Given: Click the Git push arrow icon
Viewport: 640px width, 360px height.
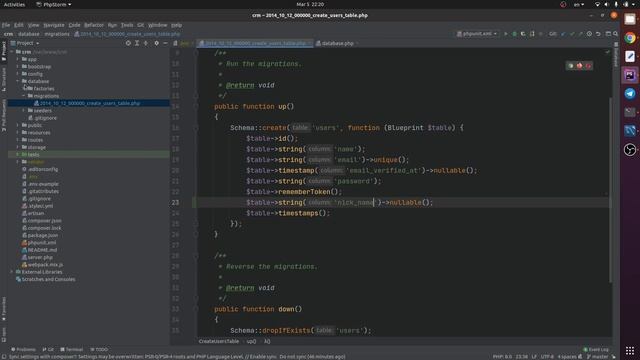Looking at the screenshot, I should coord(580,34).
